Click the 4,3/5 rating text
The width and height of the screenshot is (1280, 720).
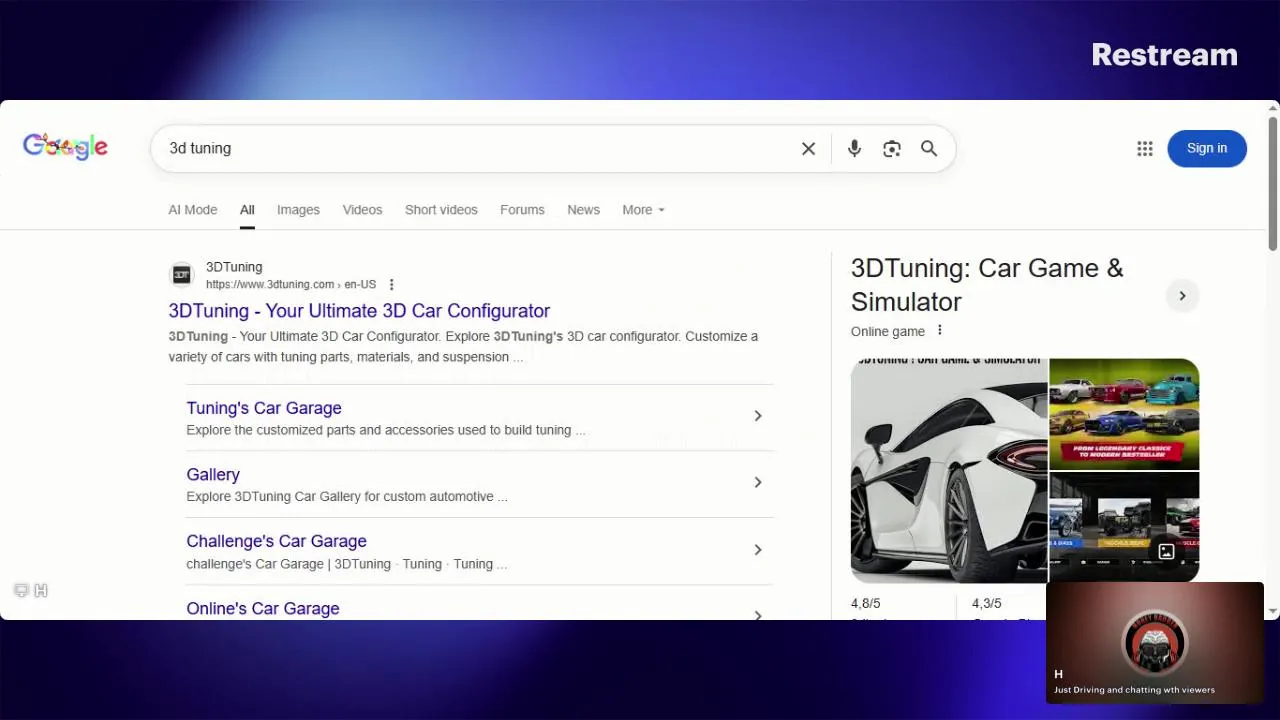click(x=987, y=604)
